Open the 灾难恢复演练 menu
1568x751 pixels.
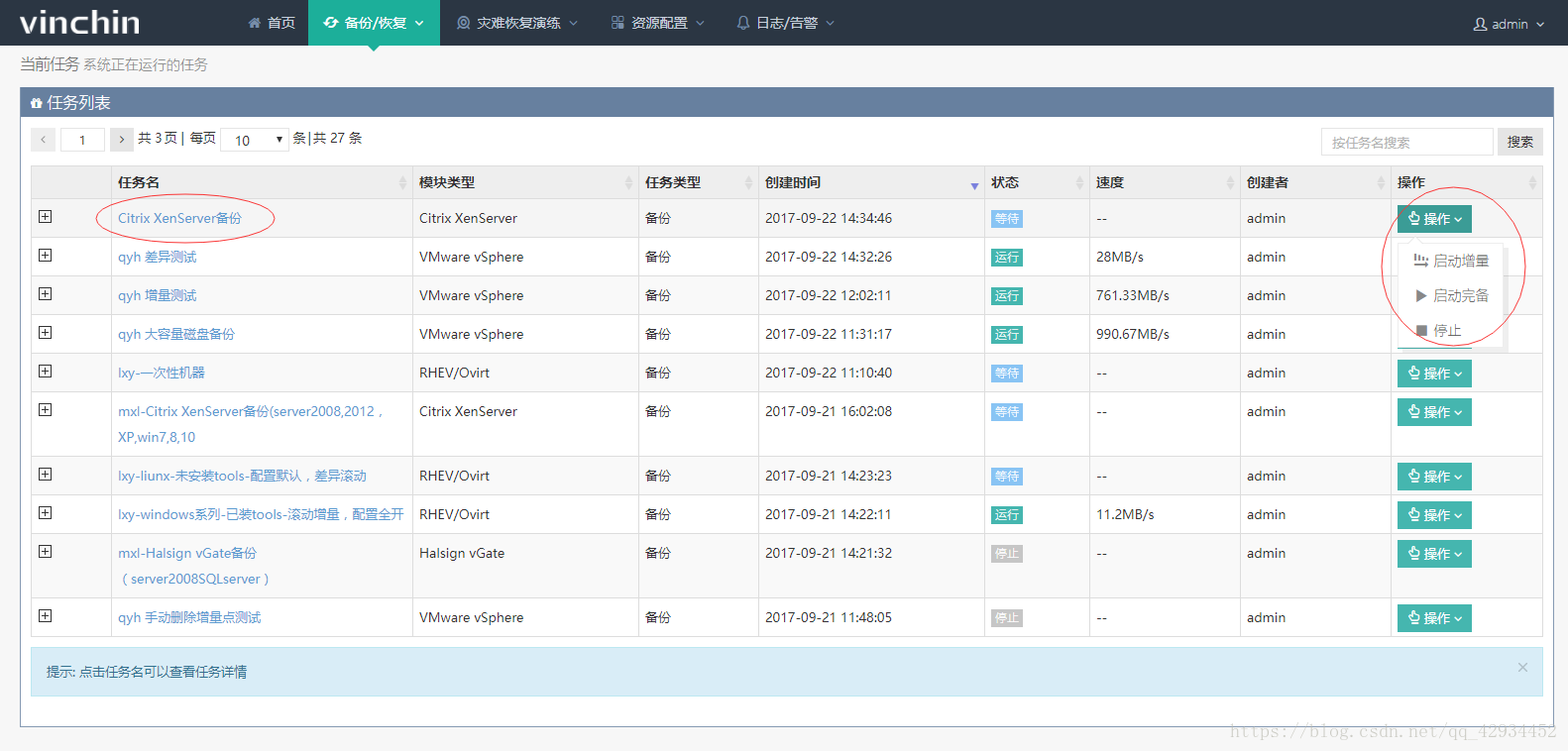(516, 23)
